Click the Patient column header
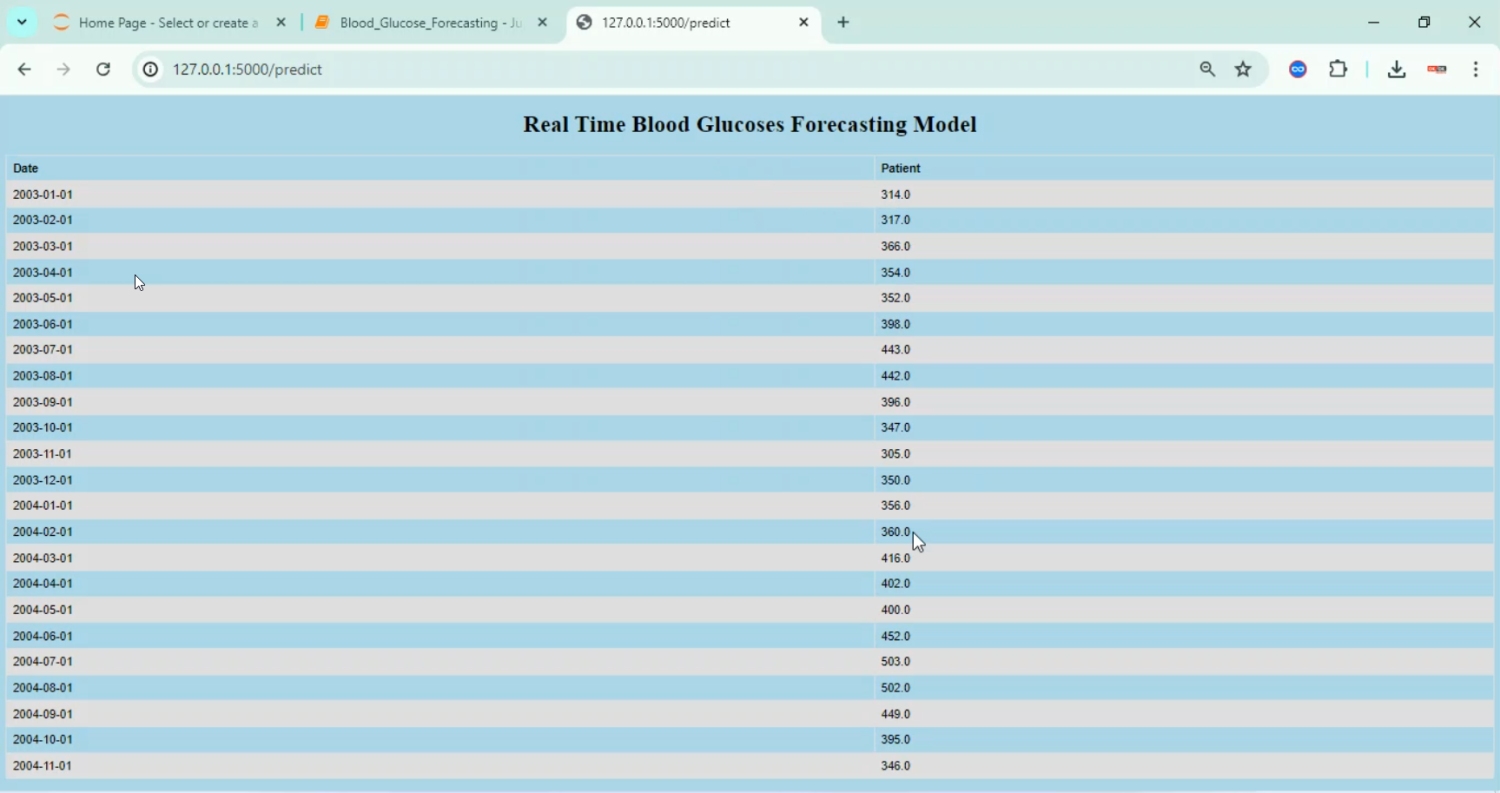1500x793 pixels. tap(900, 168)
